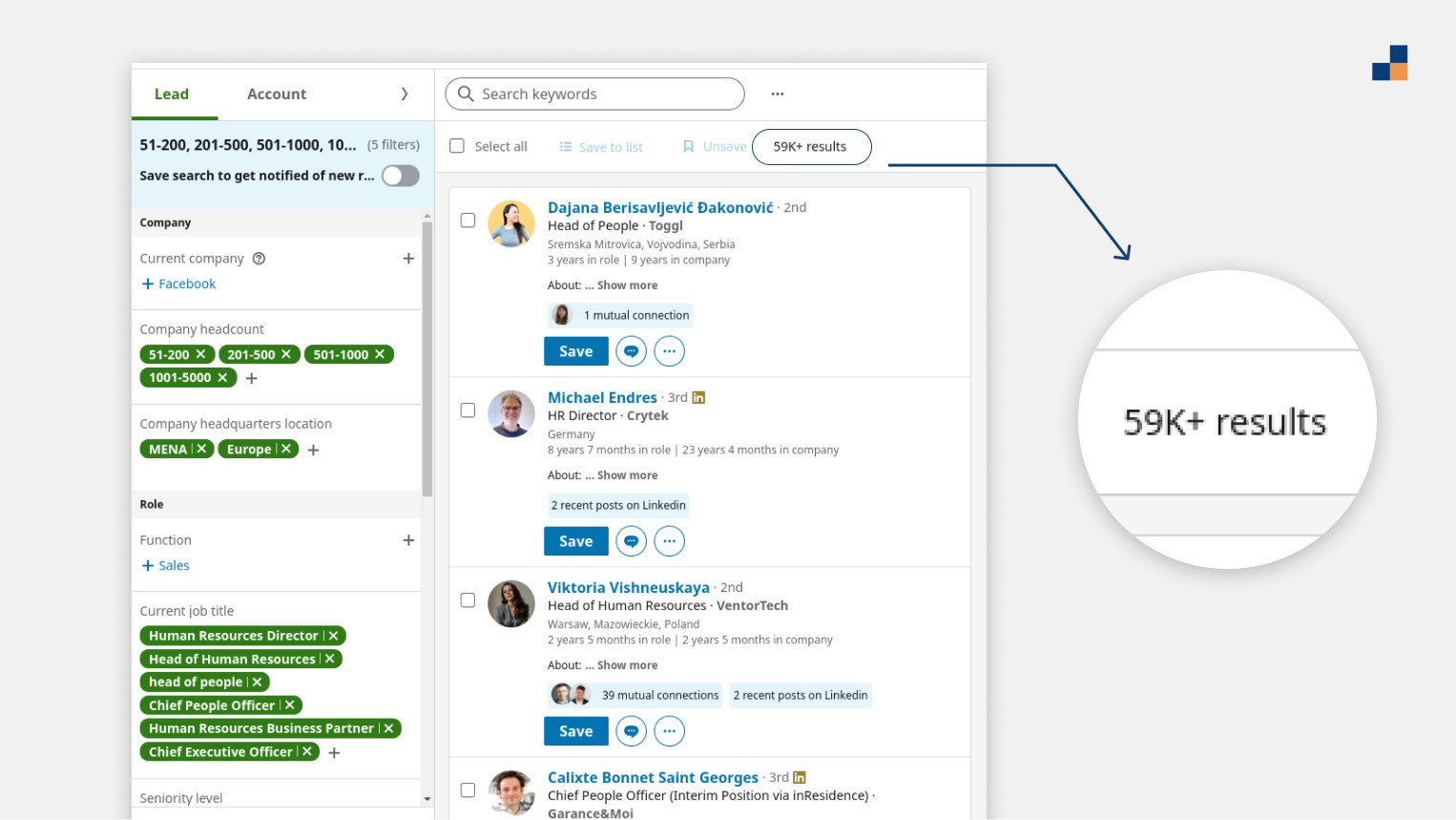Toggle the save search notification switch

(x=401, y=176)
